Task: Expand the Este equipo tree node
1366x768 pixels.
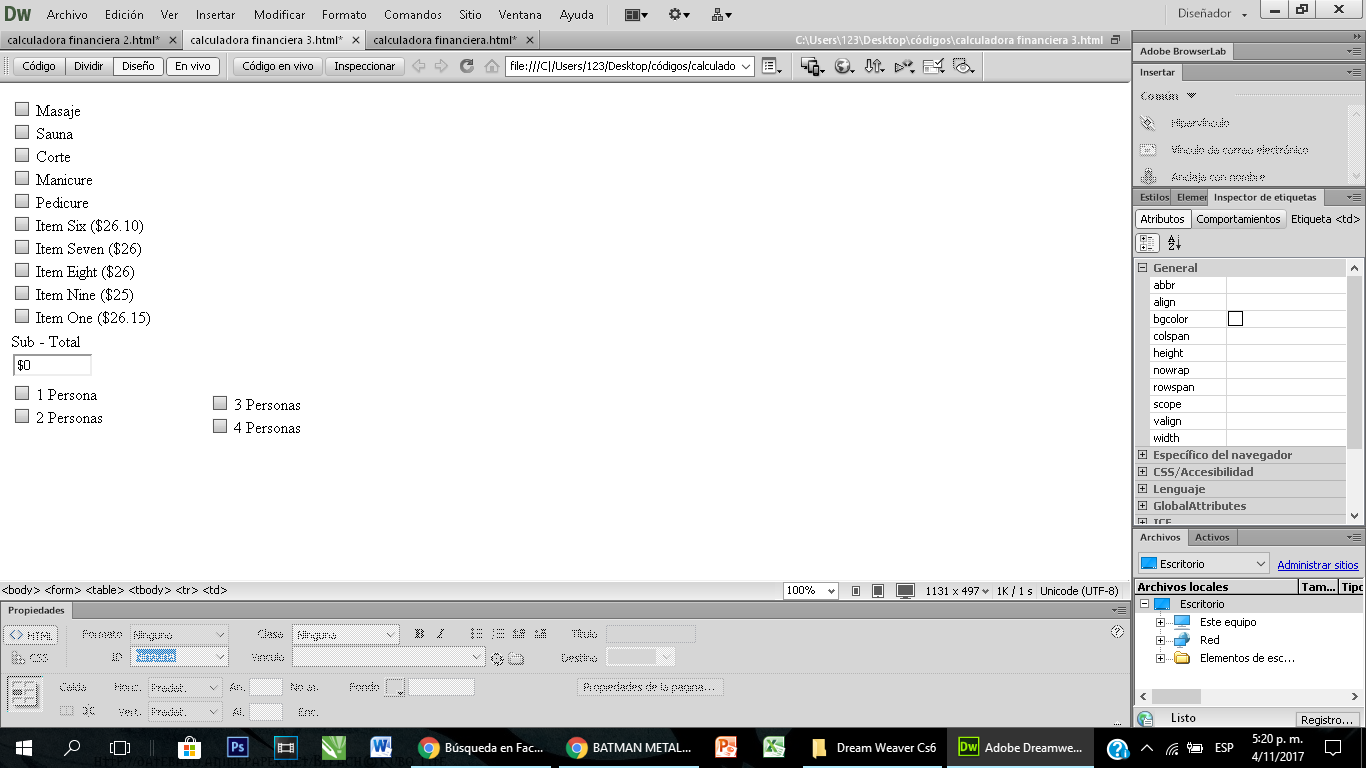Action: click(x=1160, y=622)
